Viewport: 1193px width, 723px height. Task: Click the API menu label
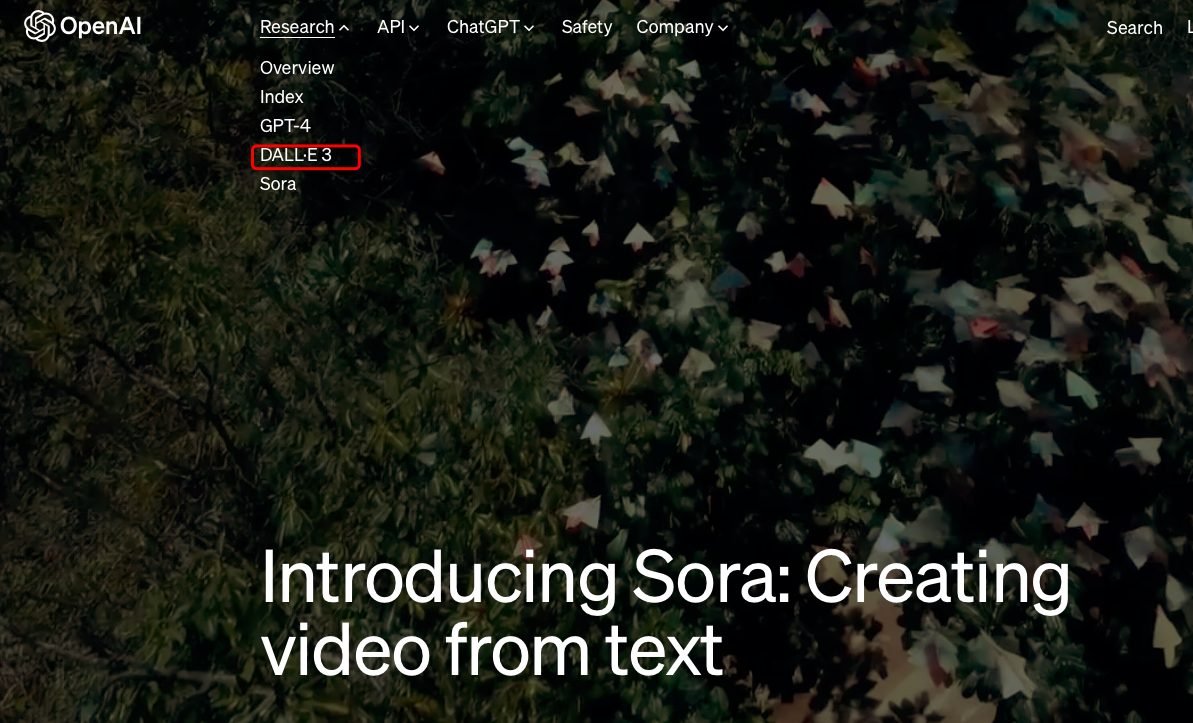391,27
